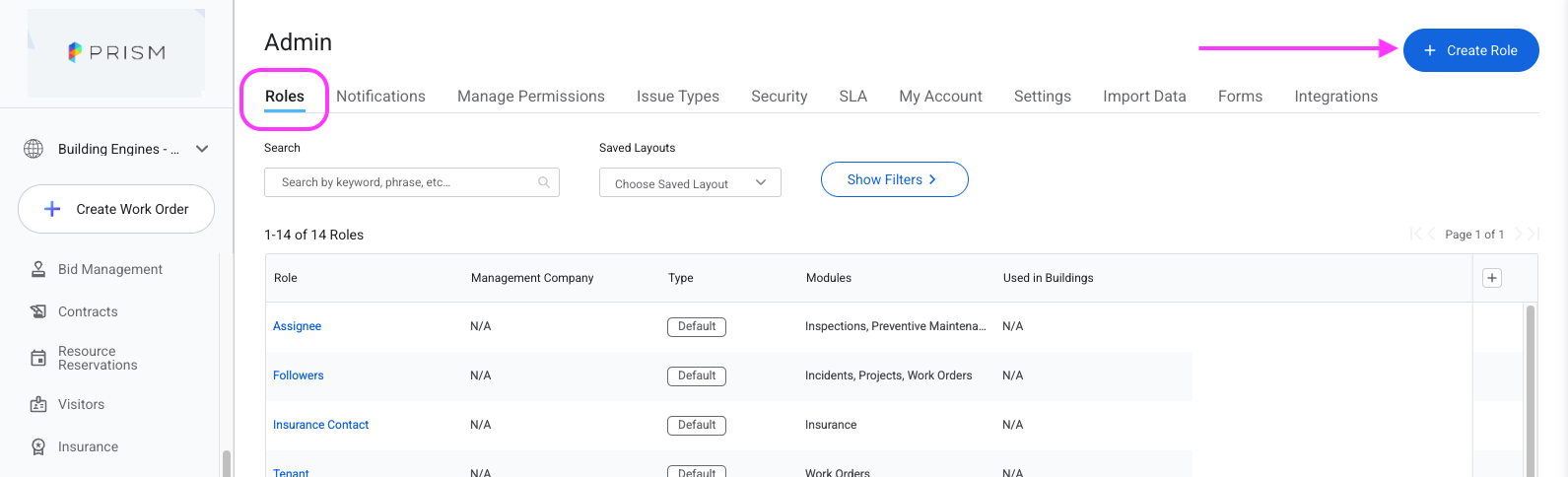Click the Default tag in Assignee row
Screen dimensions: 1568x477
click(697, 327)
